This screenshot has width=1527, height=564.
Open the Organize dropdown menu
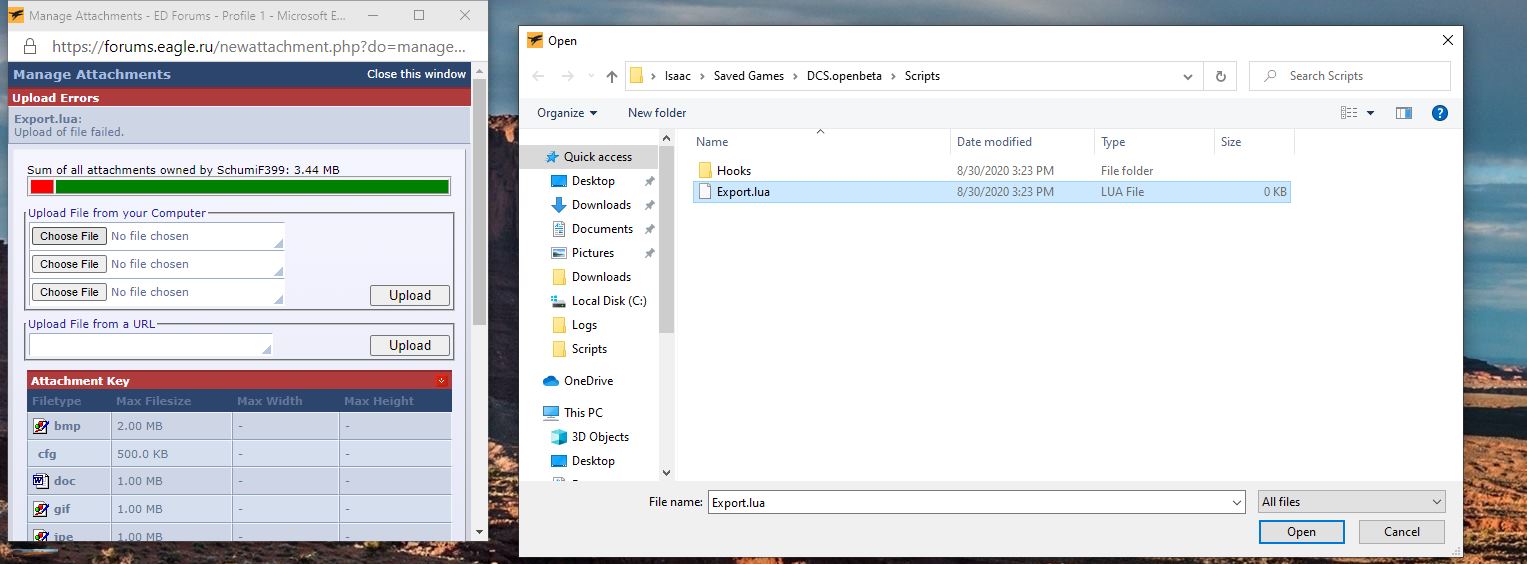tap(567, 113)
